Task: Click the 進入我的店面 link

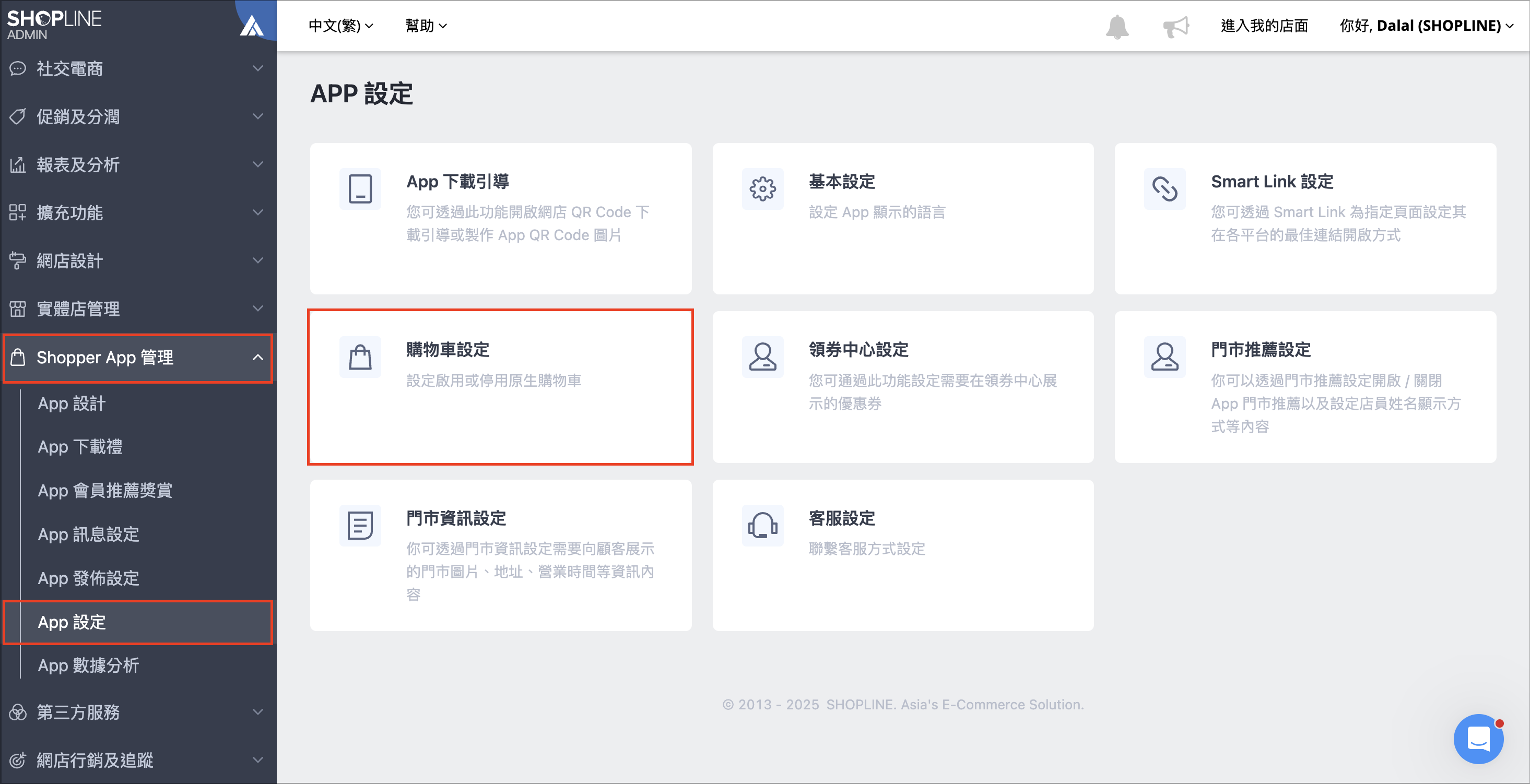Action: (1265, 26)
